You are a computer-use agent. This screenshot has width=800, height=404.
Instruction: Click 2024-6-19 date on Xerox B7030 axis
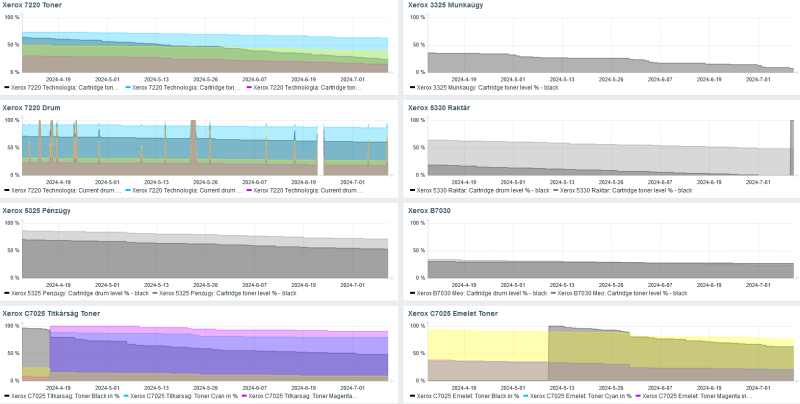[x=709, y=285]
